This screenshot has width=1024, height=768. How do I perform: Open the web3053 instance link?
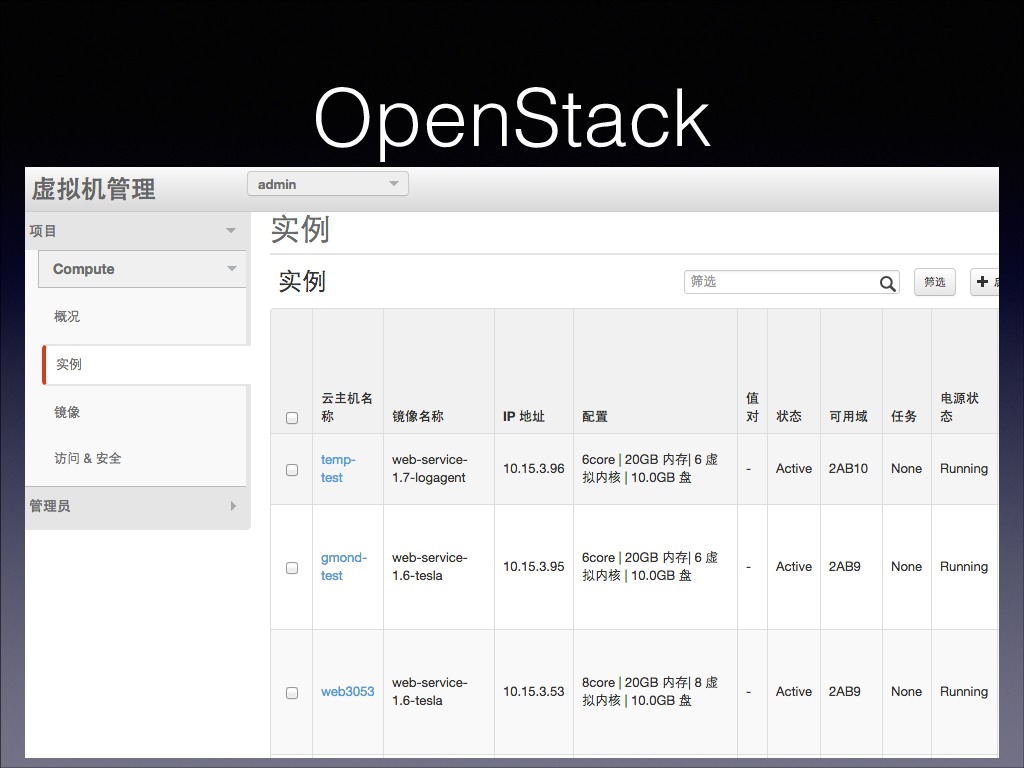pyautogui.click(x=347, y=692)
